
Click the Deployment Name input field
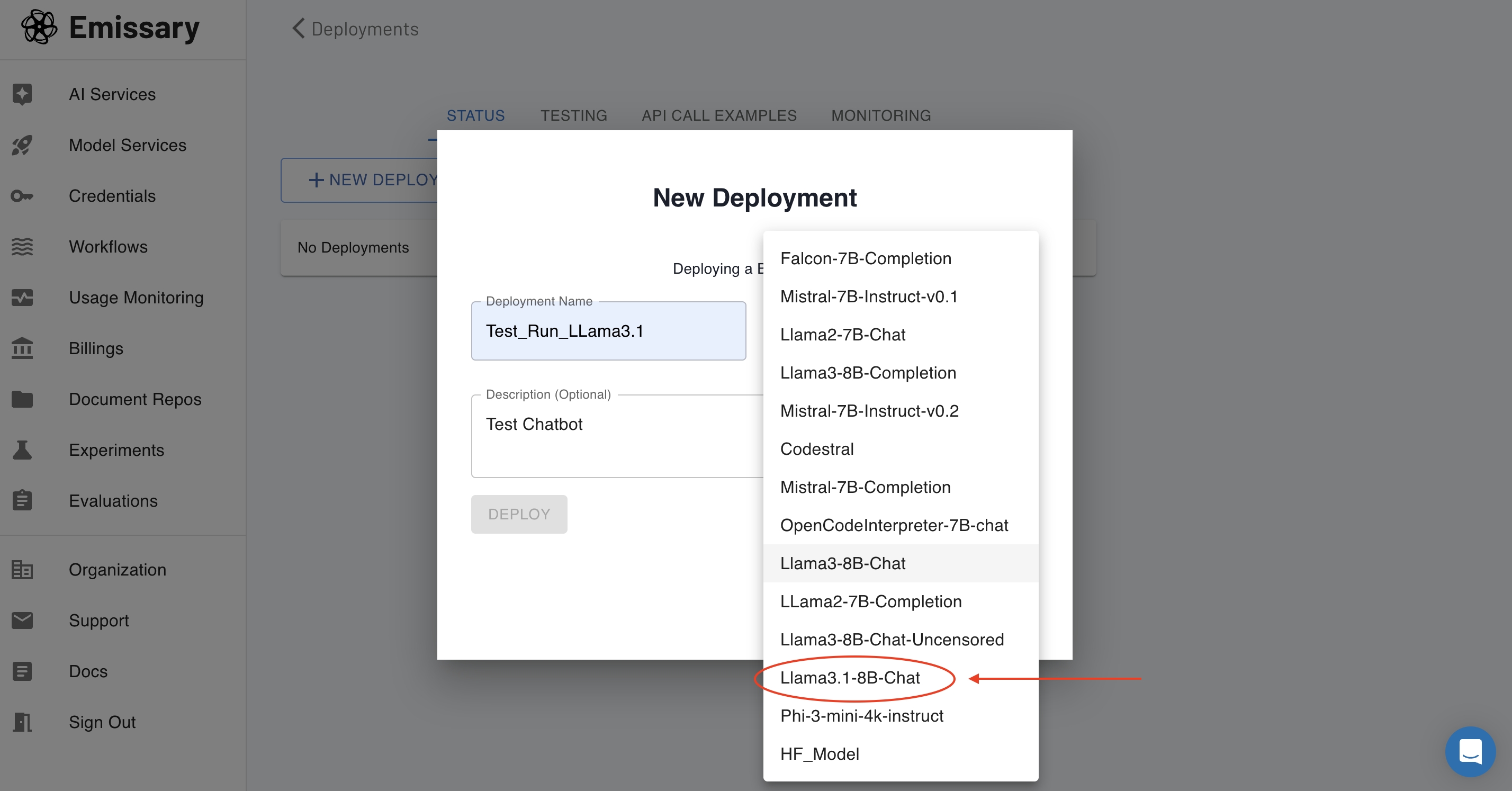[x=608, y=331]
